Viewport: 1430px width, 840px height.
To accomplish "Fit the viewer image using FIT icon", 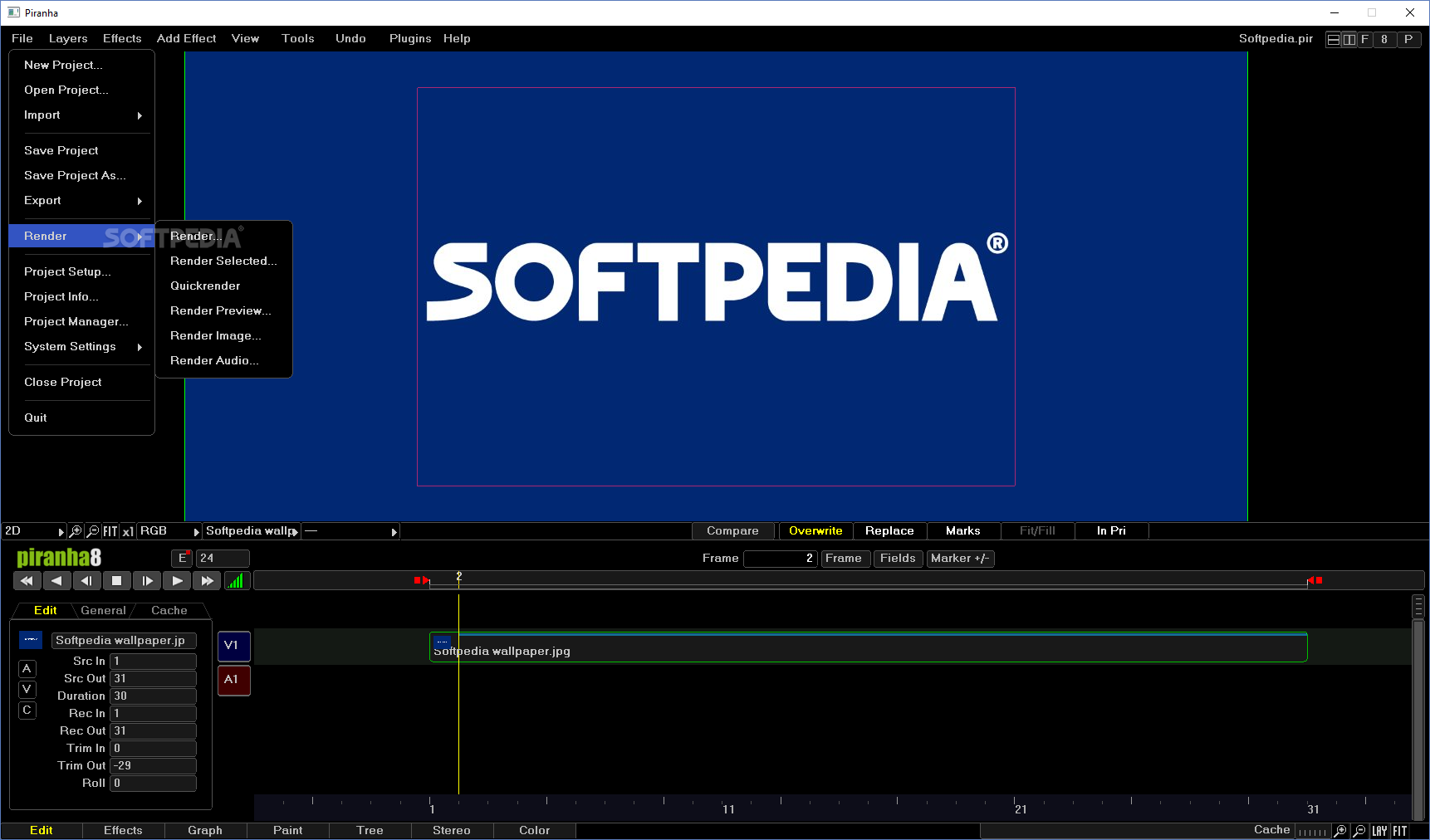I will coord(110,531).
